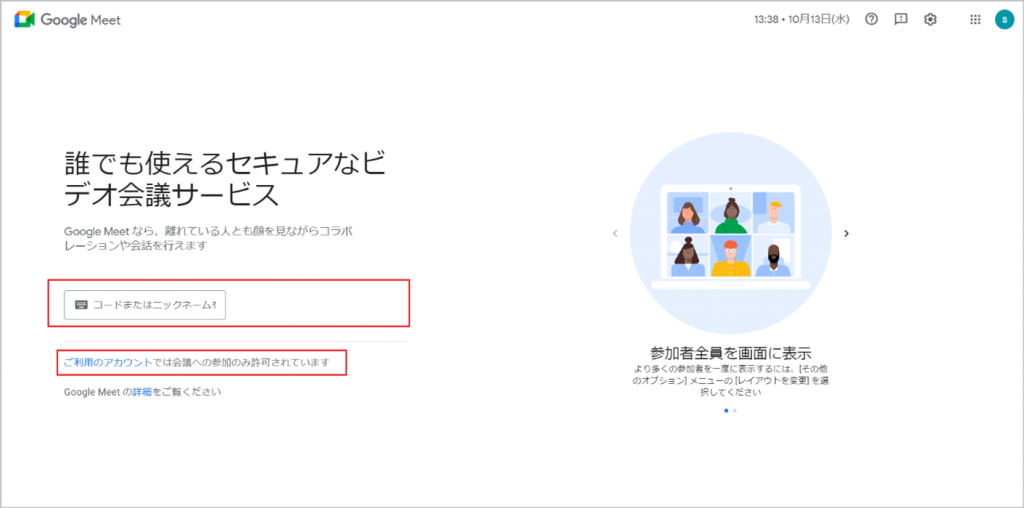Open the account avatar S
Screen dimensions: 1024x508
pyautogui.click(x=1003, y=20)
